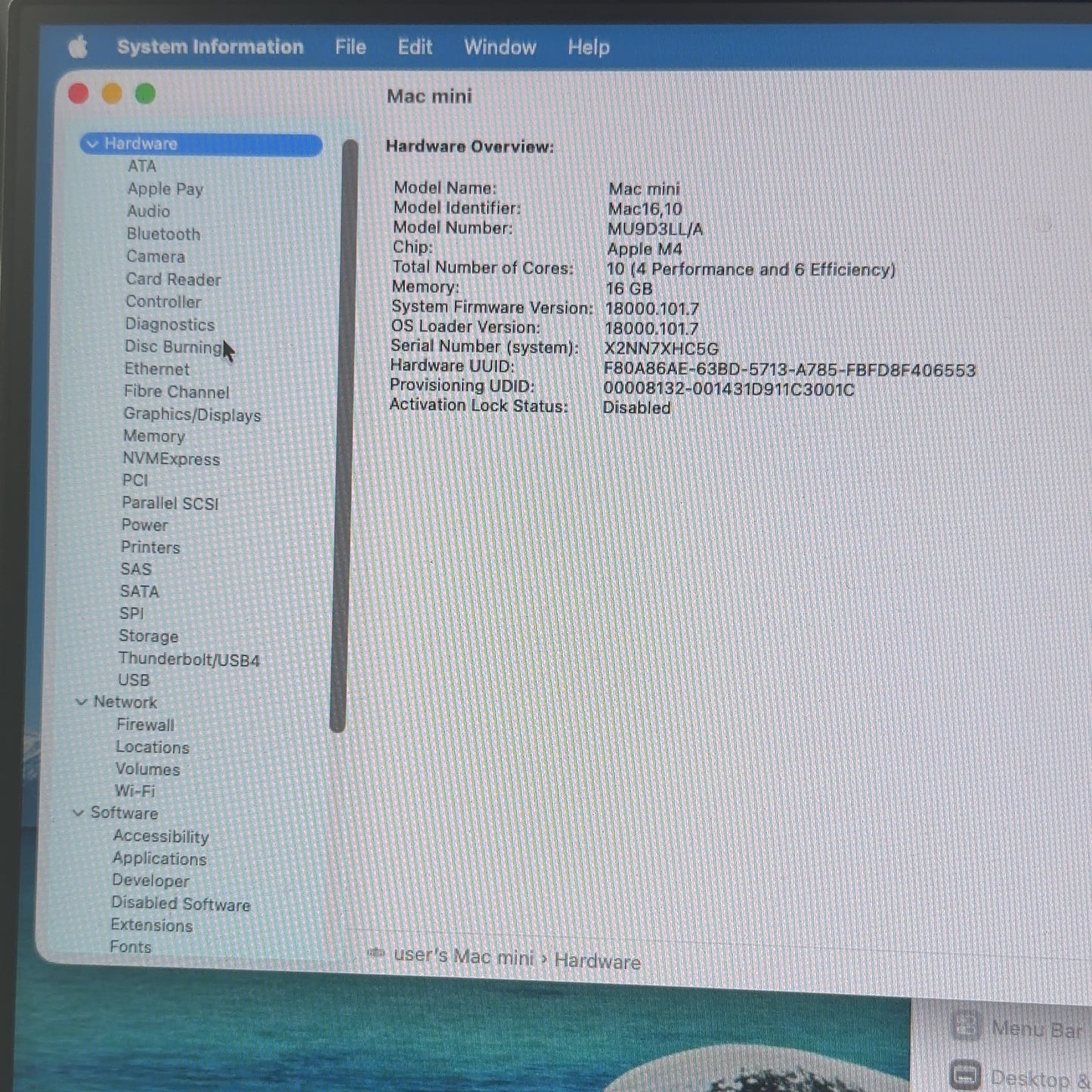Viewport: 1092px width, 1092px height.
Task: Select Apple Pay in the sidebar
Action: (165, 189)
